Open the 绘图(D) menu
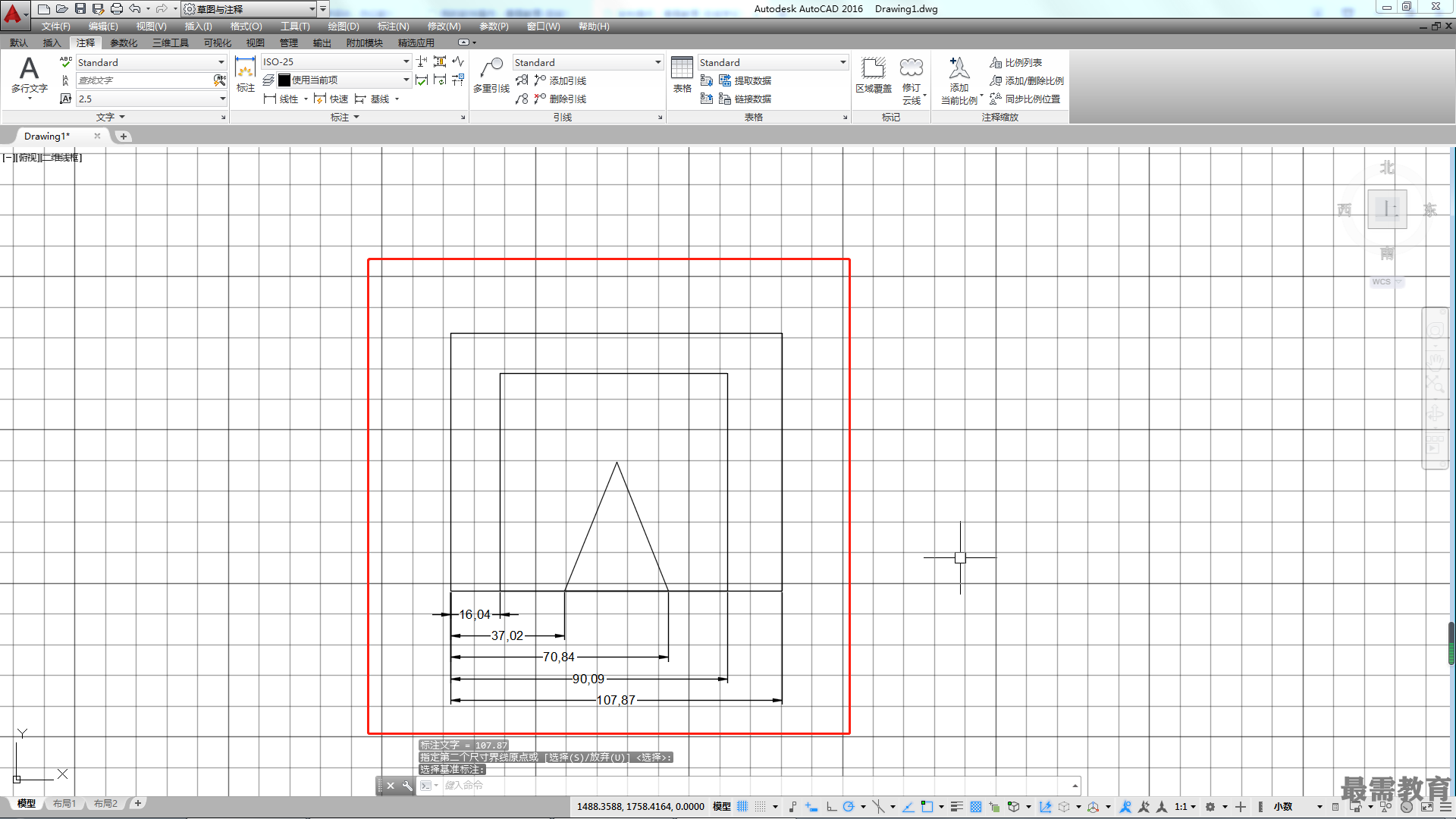 click(x=344, y=27)
